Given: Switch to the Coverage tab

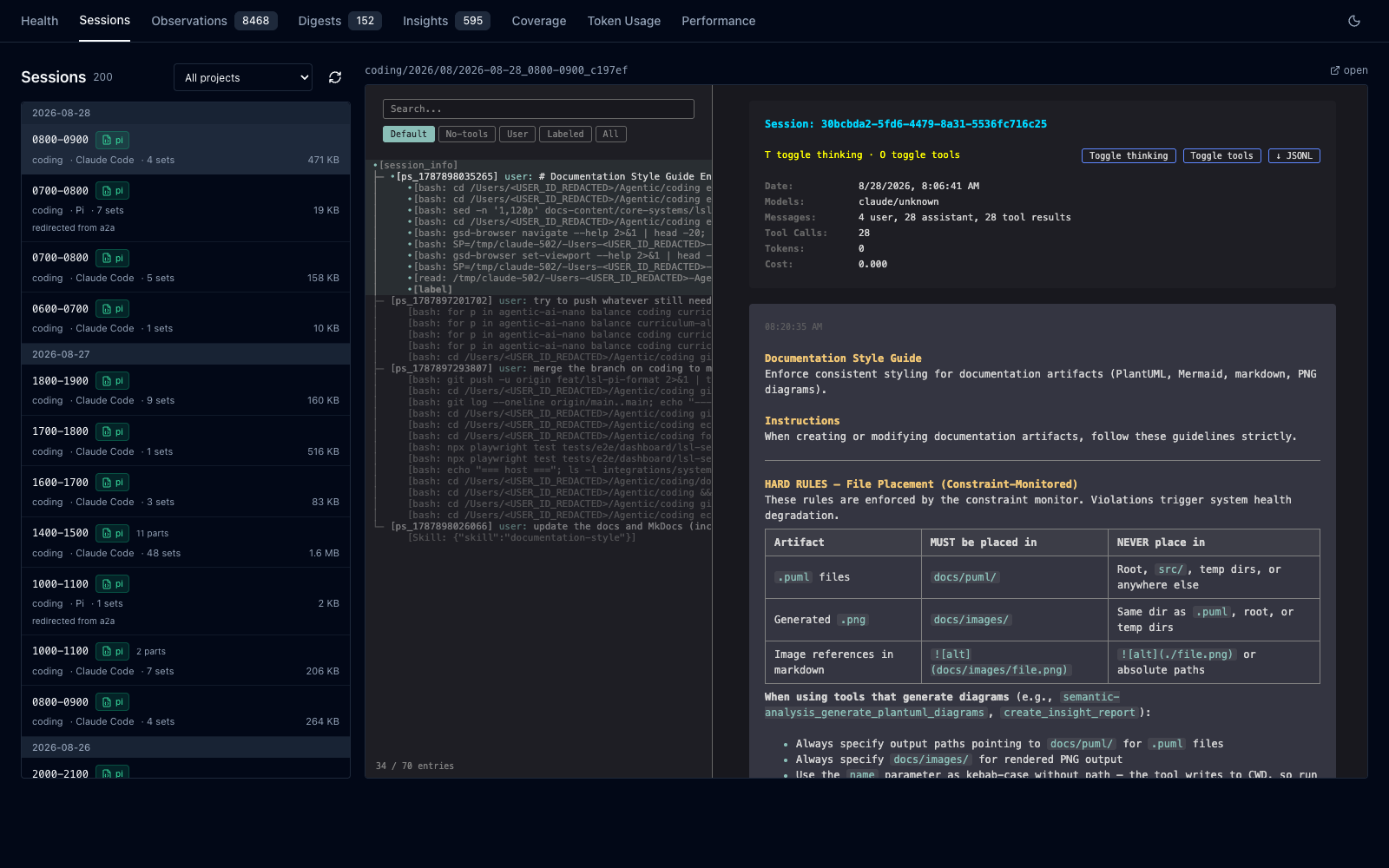Looking at the screenshot, I should click(539, 21).
